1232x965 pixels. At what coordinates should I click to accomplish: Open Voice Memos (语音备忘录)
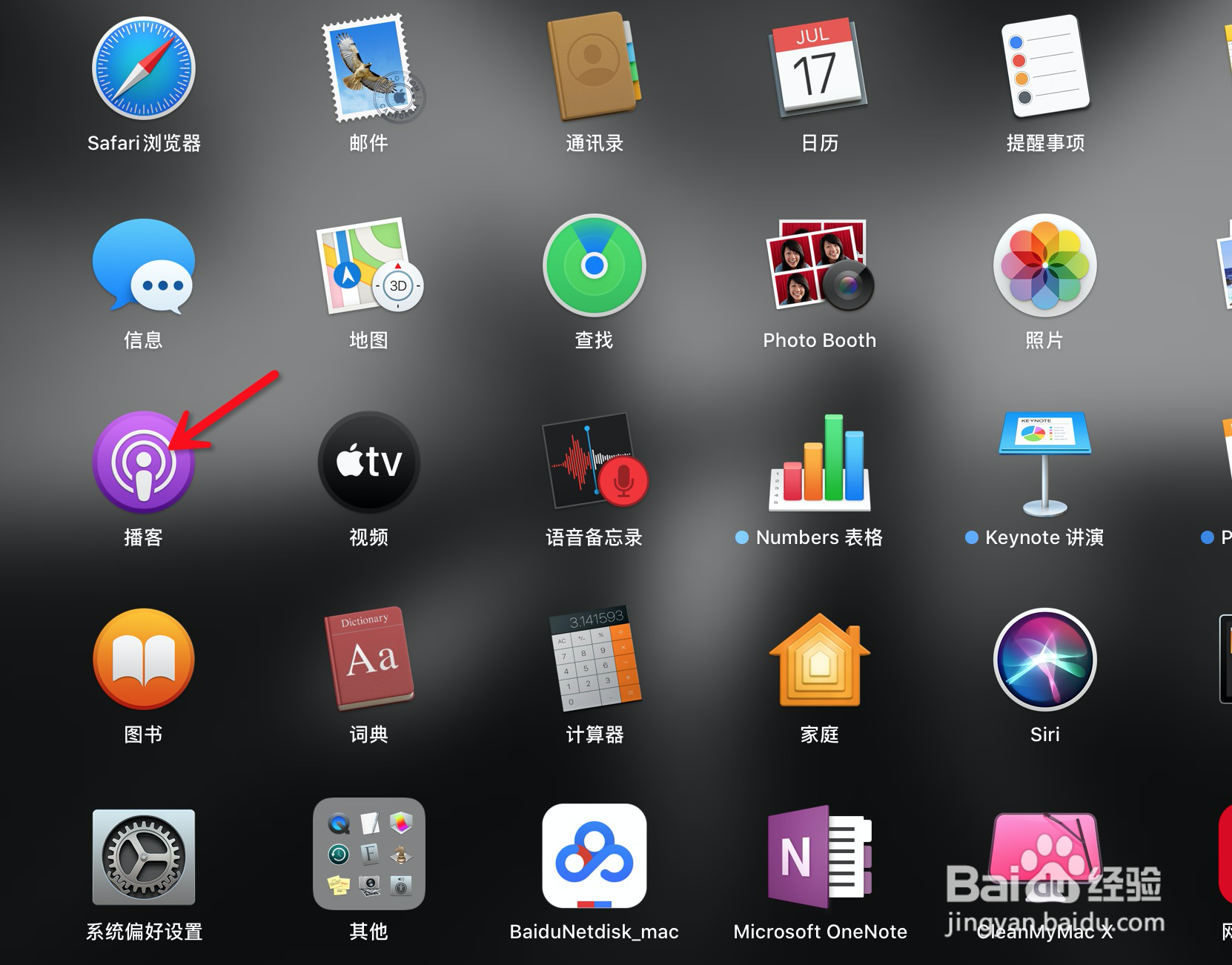595,461
